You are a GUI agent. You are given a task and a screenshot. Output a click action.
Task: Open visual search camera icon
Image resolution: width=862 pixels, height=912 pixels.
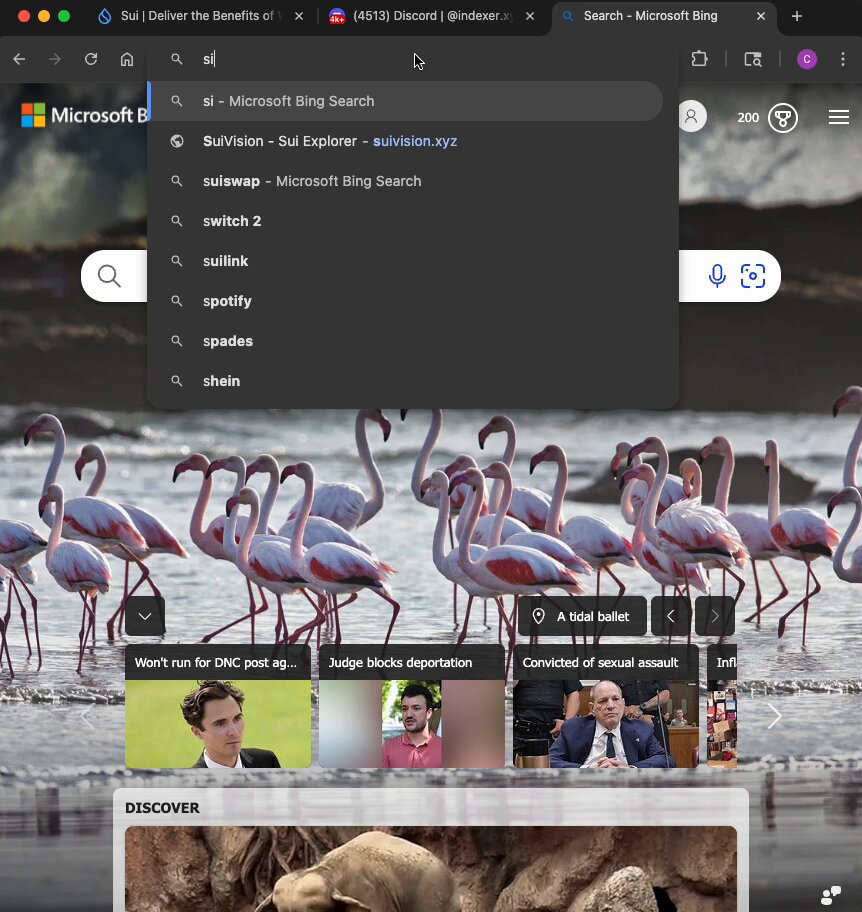[753, 276]
